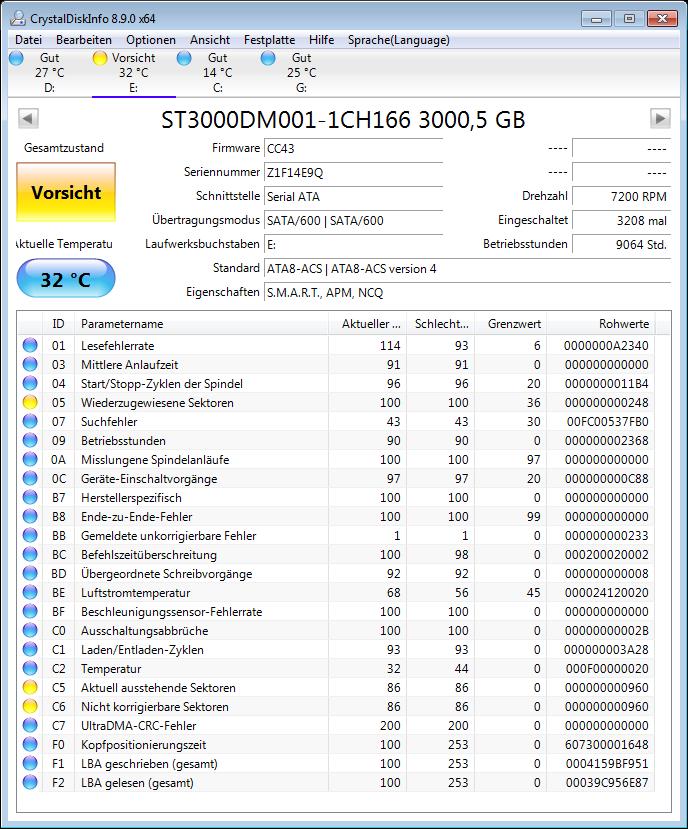688x829 pixels.
Task: Click the Parametername column header
Action: (x=201, y=324)
